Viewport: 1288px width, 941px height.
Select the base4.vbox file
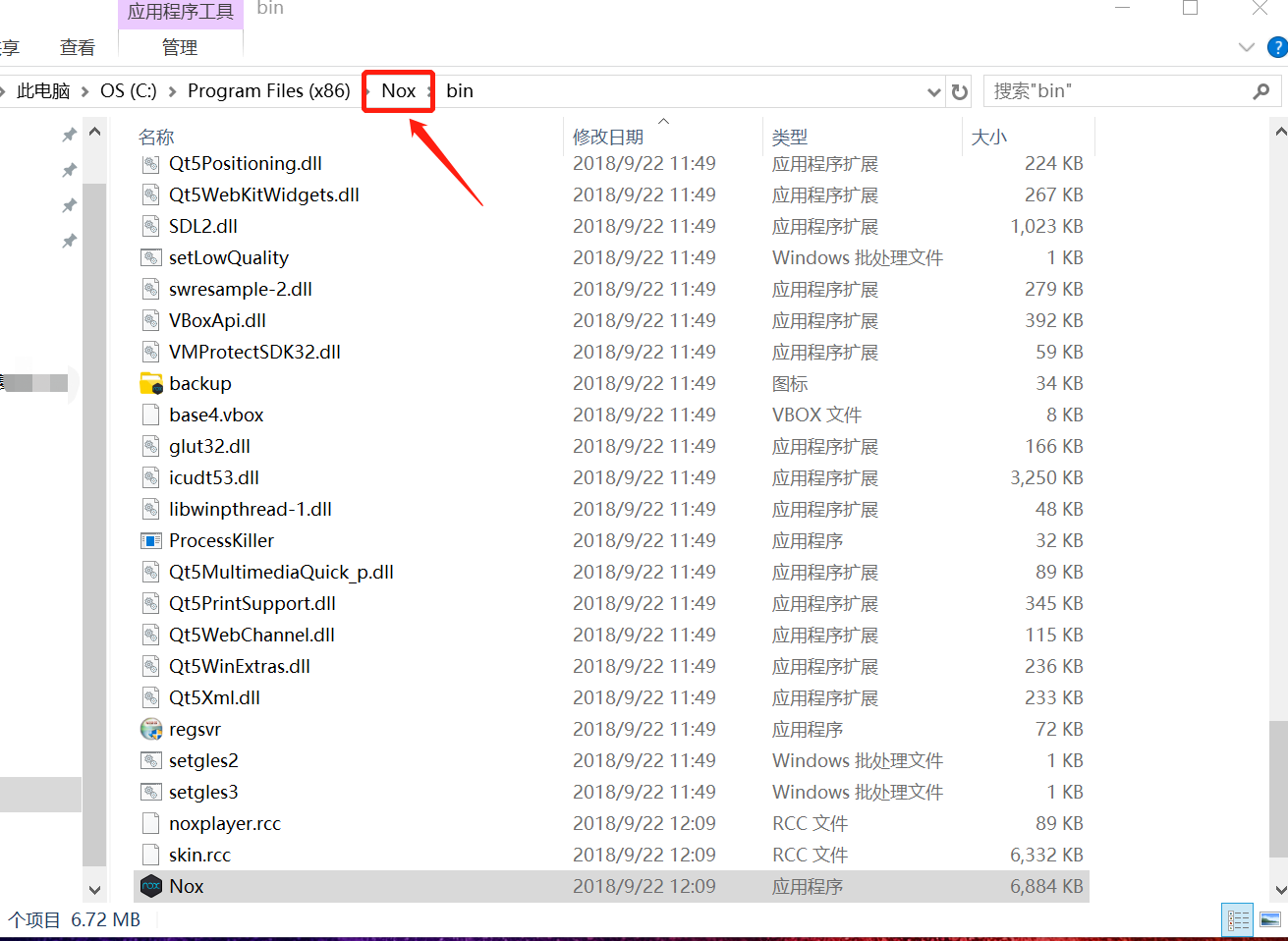(214, 415)
